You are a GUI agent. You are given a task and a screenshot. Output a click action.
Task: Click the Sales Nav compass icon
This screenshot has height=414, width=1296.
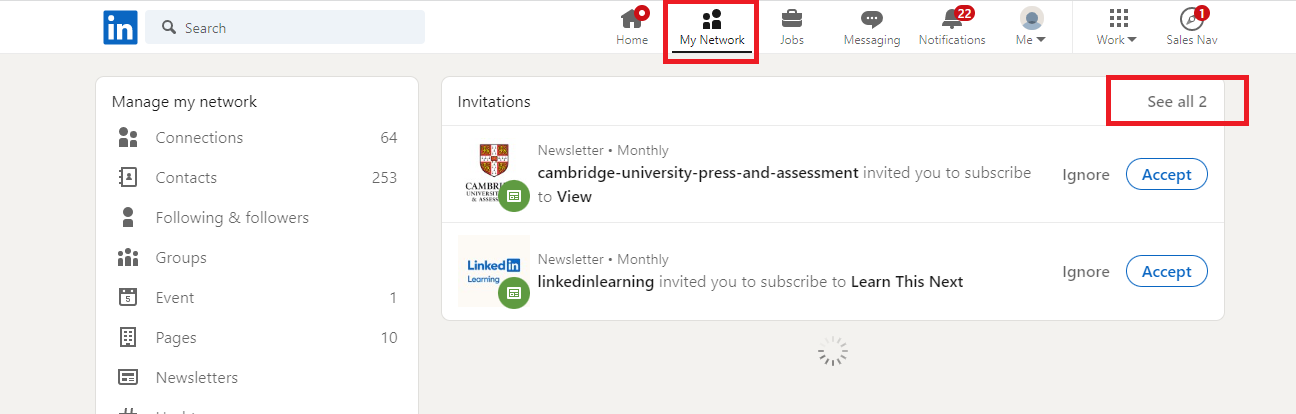pos(1190,18)
